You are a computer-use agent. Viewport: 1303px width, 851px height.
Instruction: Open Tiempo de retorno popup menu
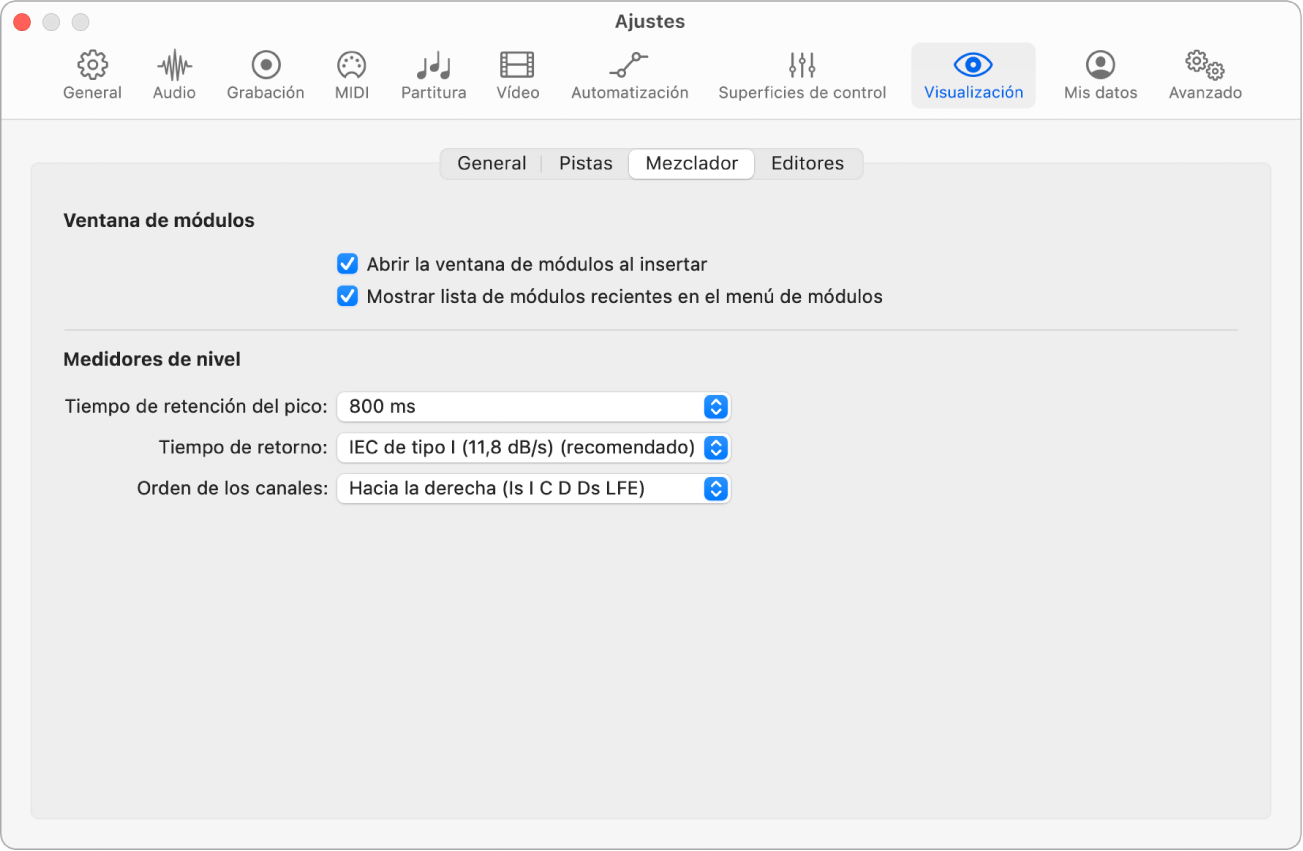pos(534,448)
